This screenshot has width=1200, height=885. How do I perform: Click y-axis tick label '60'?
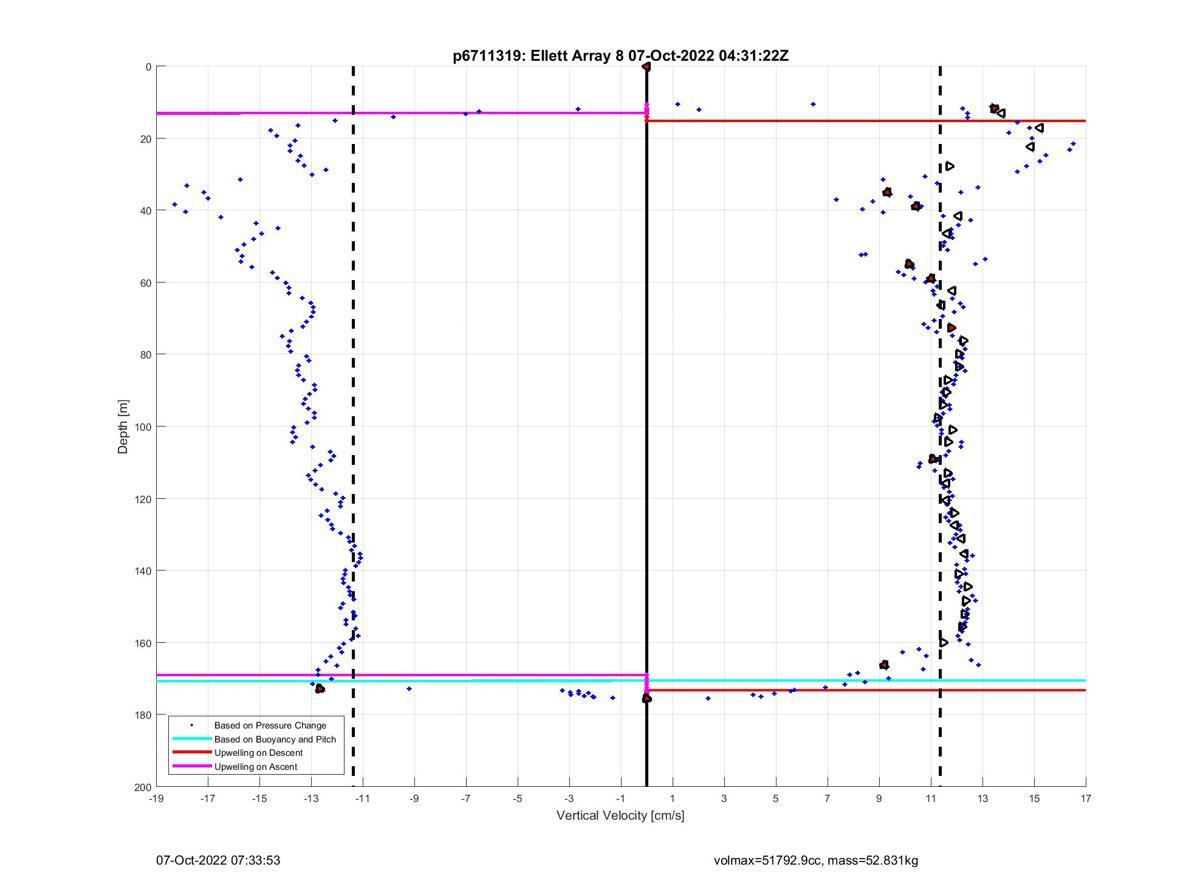pos(145,283)
